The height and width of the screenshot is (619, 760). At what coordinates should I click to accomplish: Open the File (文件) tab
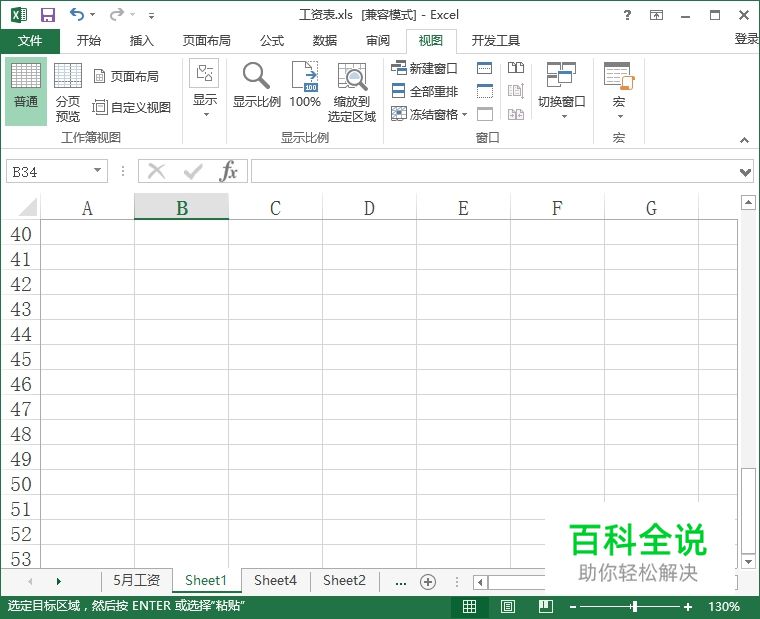click(30, 41)
